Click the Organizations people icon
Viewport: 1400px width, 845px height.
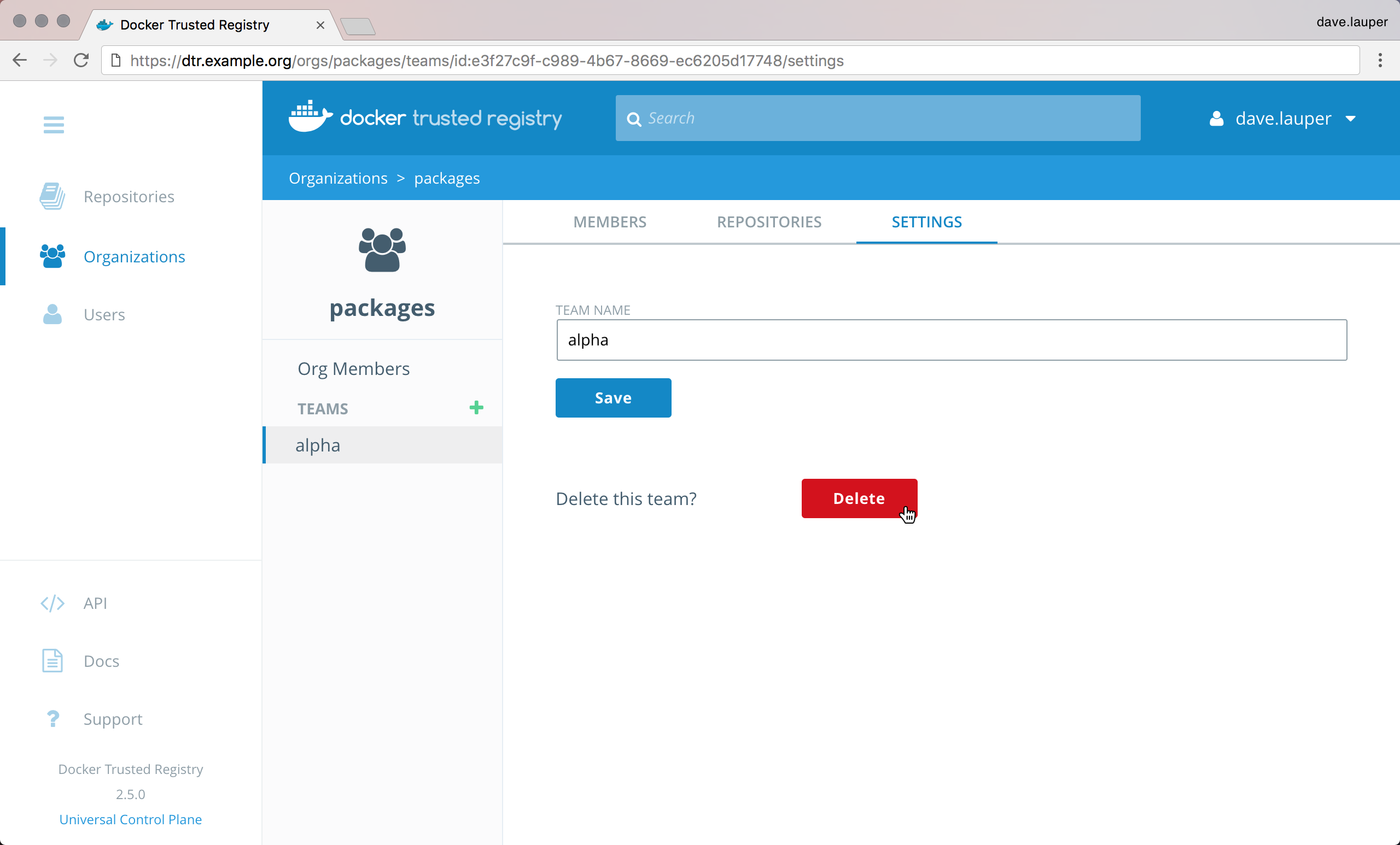(52, 257)
